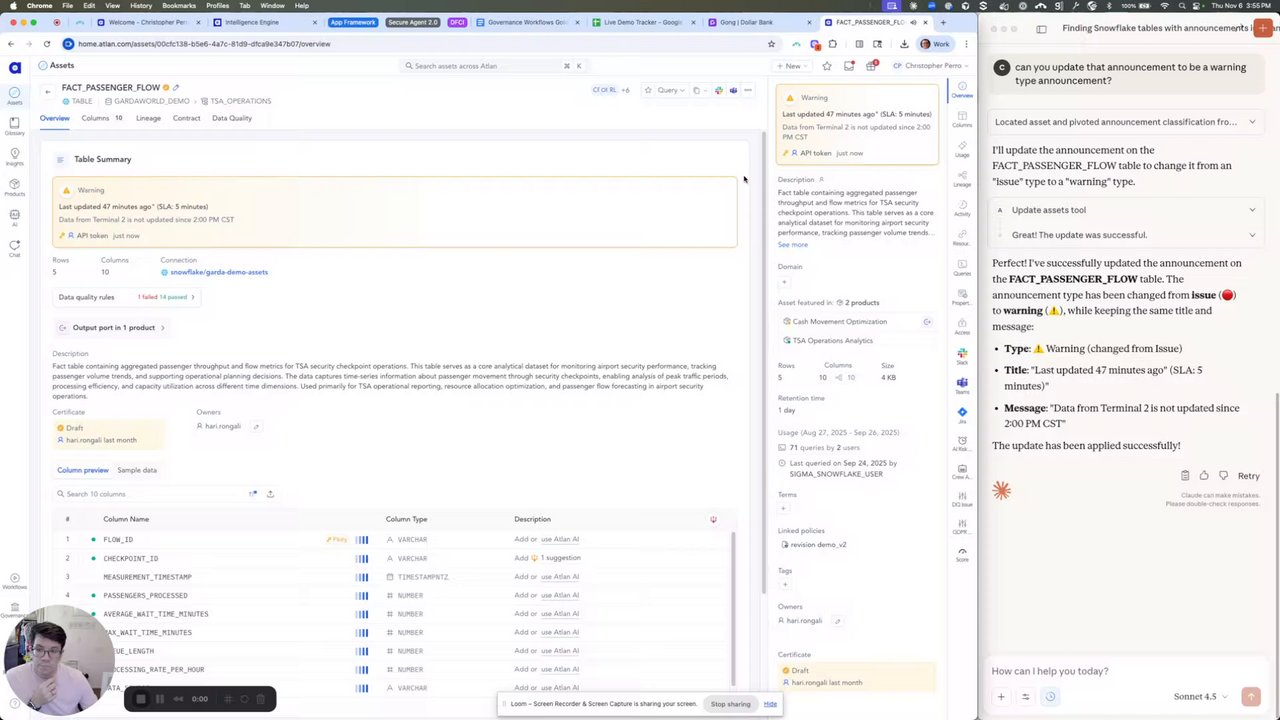Open the Access panel in the right rail

[x=962, y=327]
